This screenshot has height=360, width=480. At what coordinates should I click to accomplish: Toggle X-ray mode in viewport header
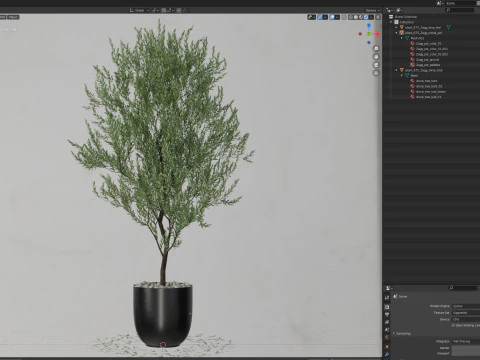click(x=344, y=17)
